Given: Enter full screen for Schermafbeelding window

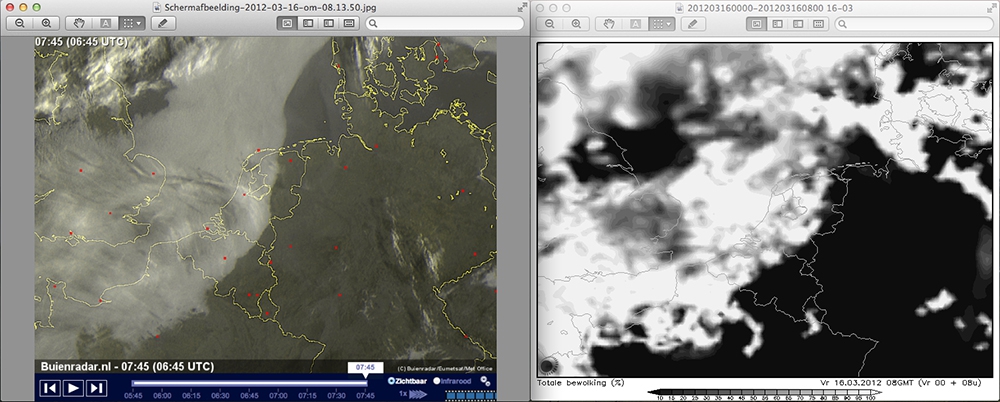Looking at the screenshot, I should [x=520, y=7].
